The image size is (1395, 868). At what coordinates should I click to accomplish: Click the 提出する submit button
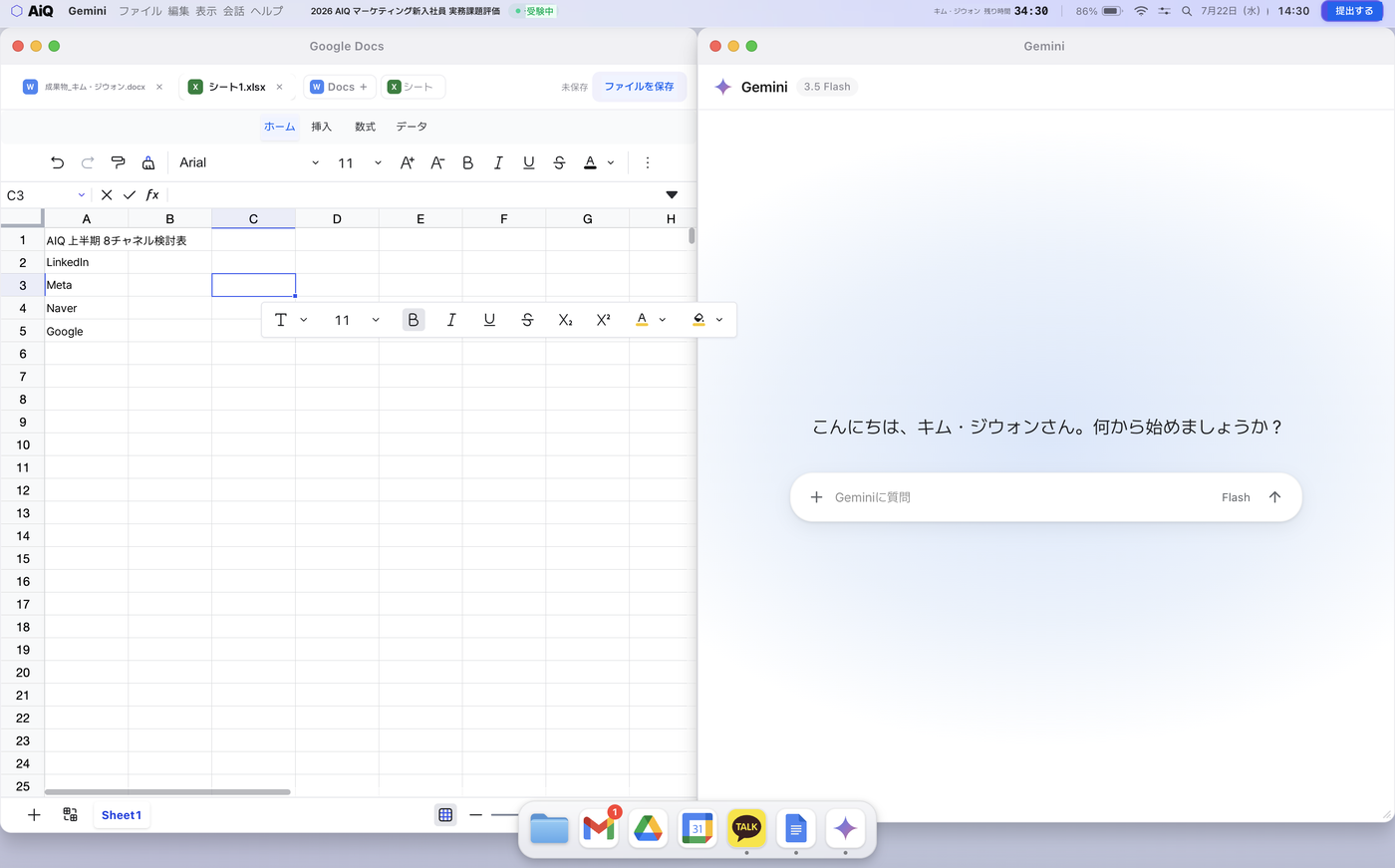(1353, 11)
